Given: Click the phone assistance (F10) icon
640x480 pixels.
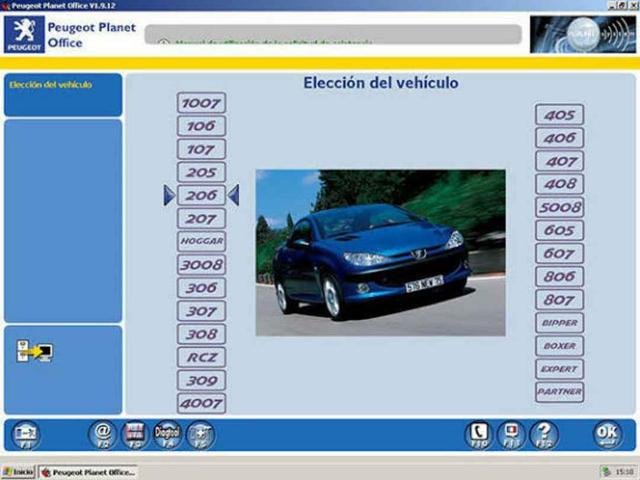Looking at the screenshot, I should [x=479, y=434].
